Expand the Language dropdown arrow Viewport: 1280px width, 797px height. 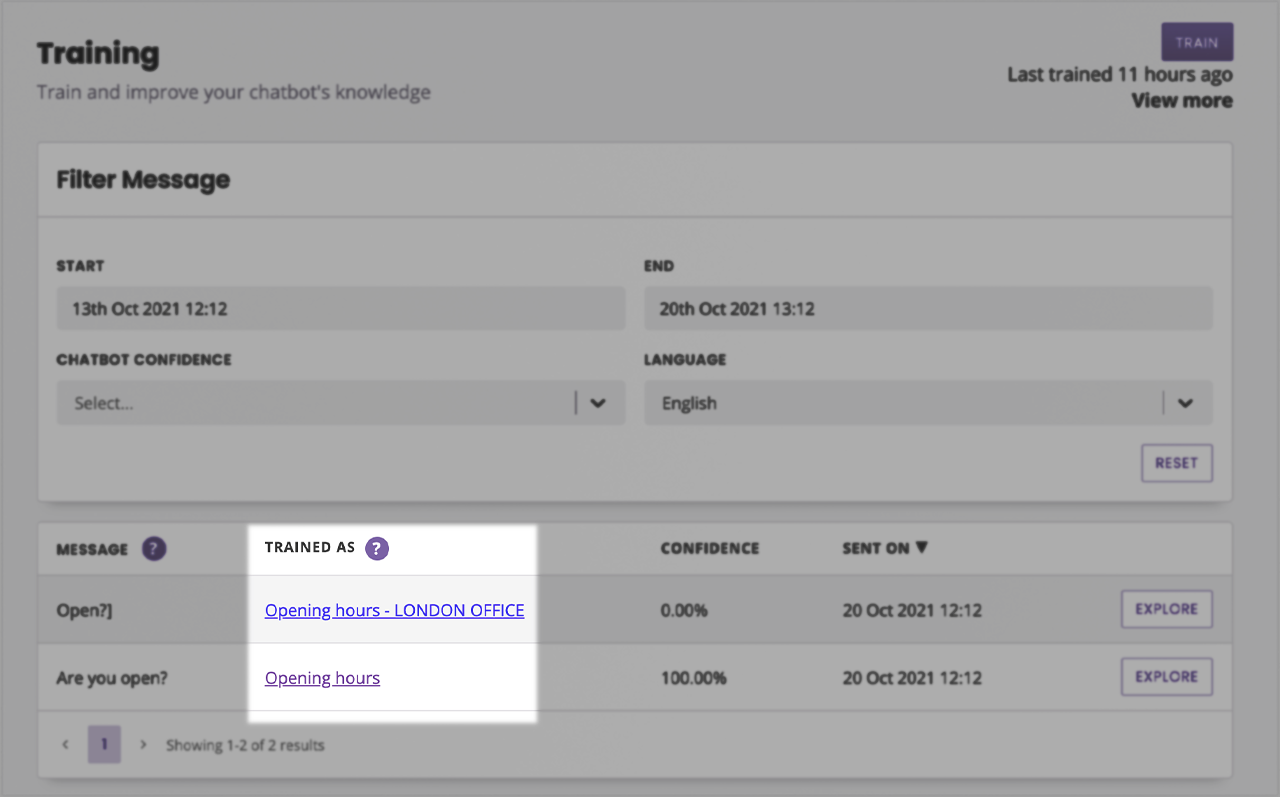[x=1185, y=403]
